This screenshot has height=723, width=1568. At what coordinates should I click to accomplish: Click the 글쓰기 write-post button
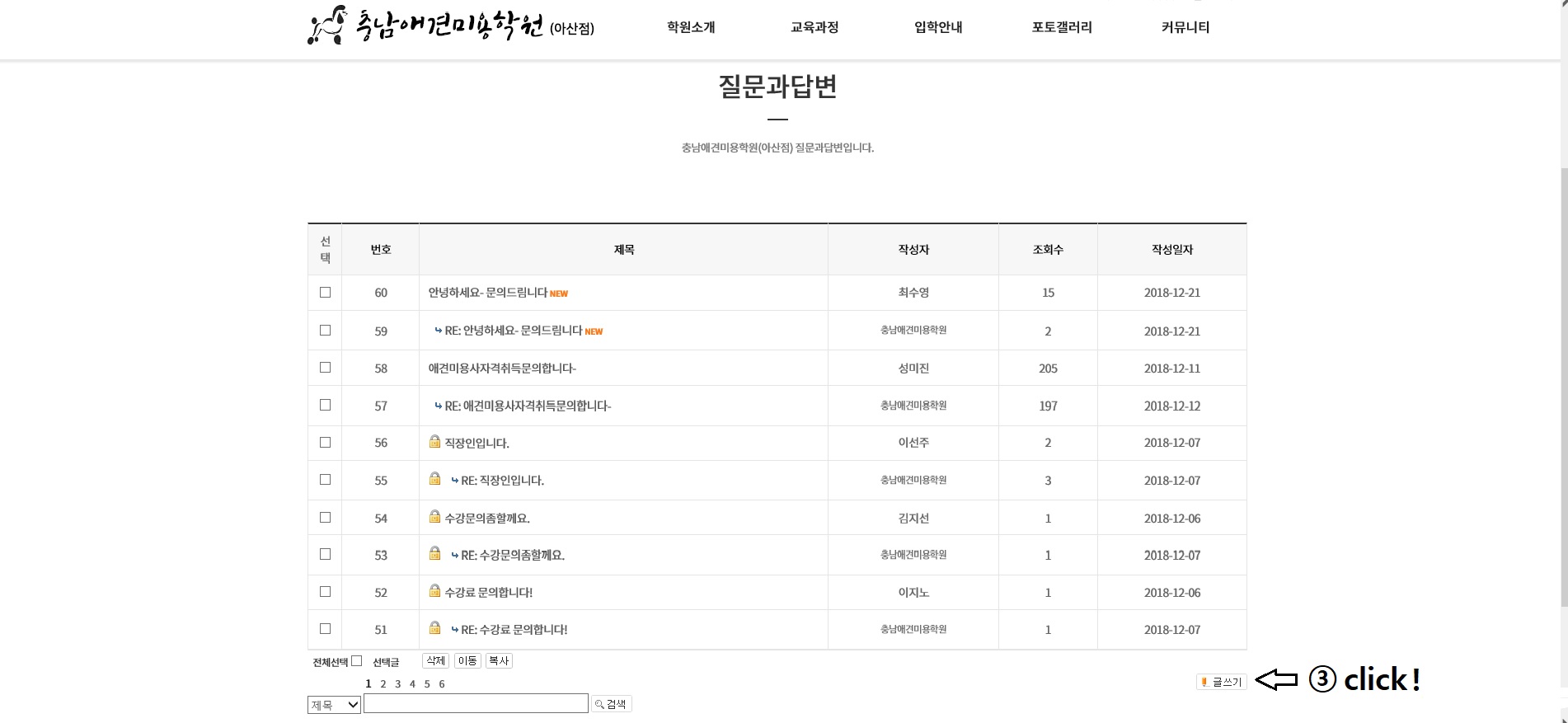(1221, 682)
